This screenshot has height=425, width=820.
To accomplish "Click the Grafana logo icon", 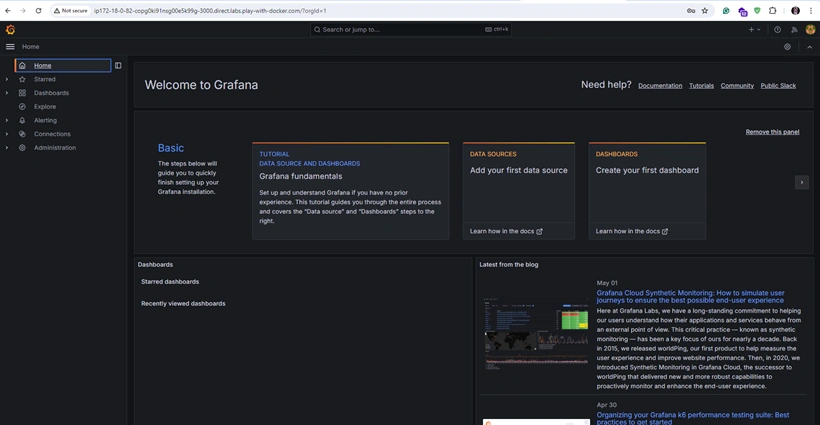I will 10,30.
